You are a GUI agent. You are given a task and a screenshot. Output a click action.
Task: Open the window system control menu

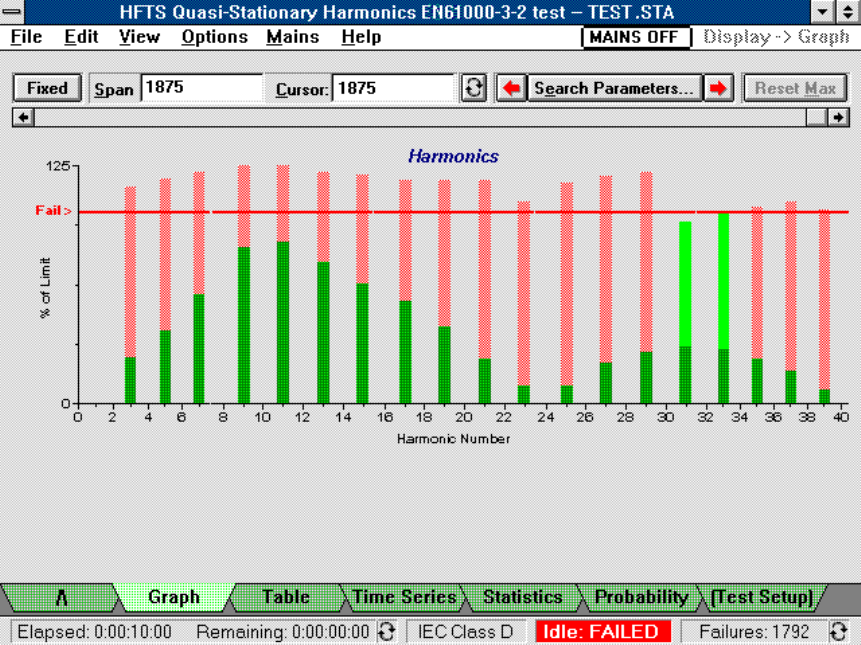coord(13,12)
